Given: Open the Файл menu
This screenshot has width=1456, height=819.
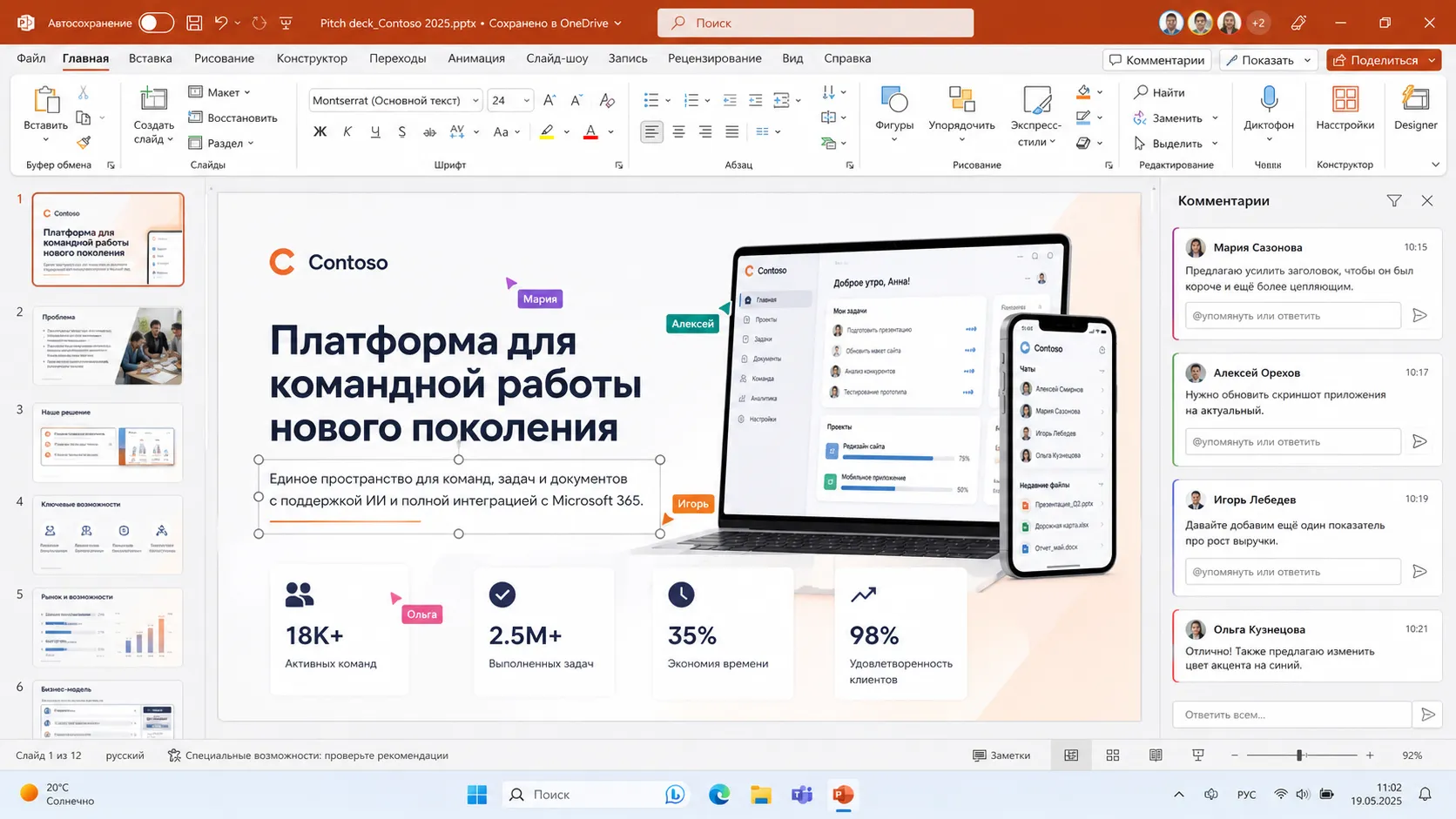Looking at the screenshot, I should (31, 58).
